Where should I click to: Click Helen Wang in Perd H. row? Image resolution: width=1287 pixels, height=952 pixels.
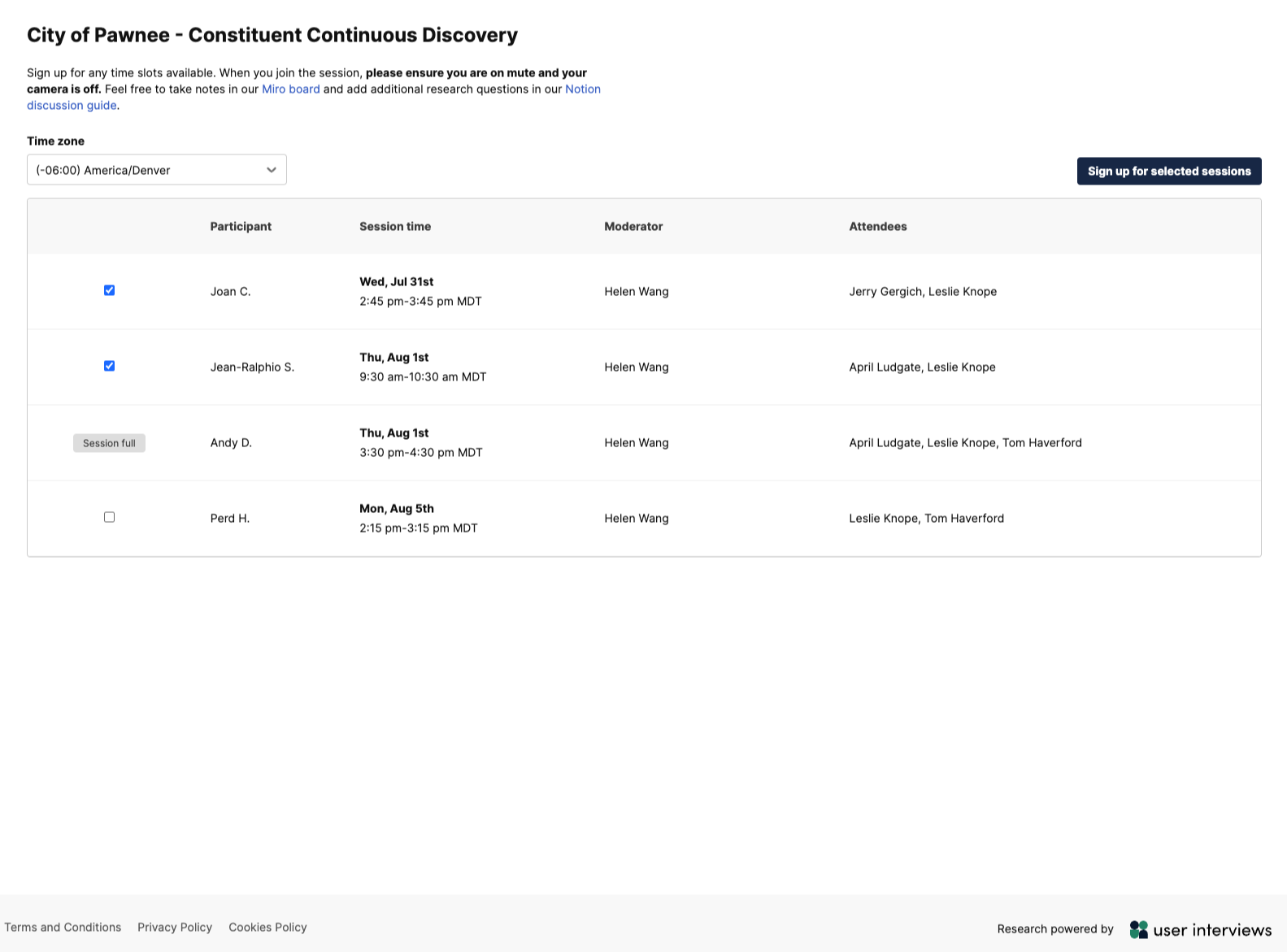[x=637, y=518]
